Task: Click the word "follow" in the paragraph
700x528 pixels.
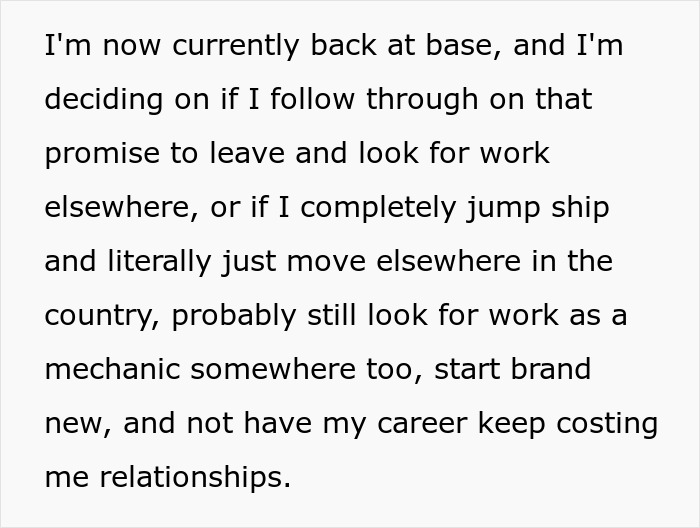Action: 309,100
